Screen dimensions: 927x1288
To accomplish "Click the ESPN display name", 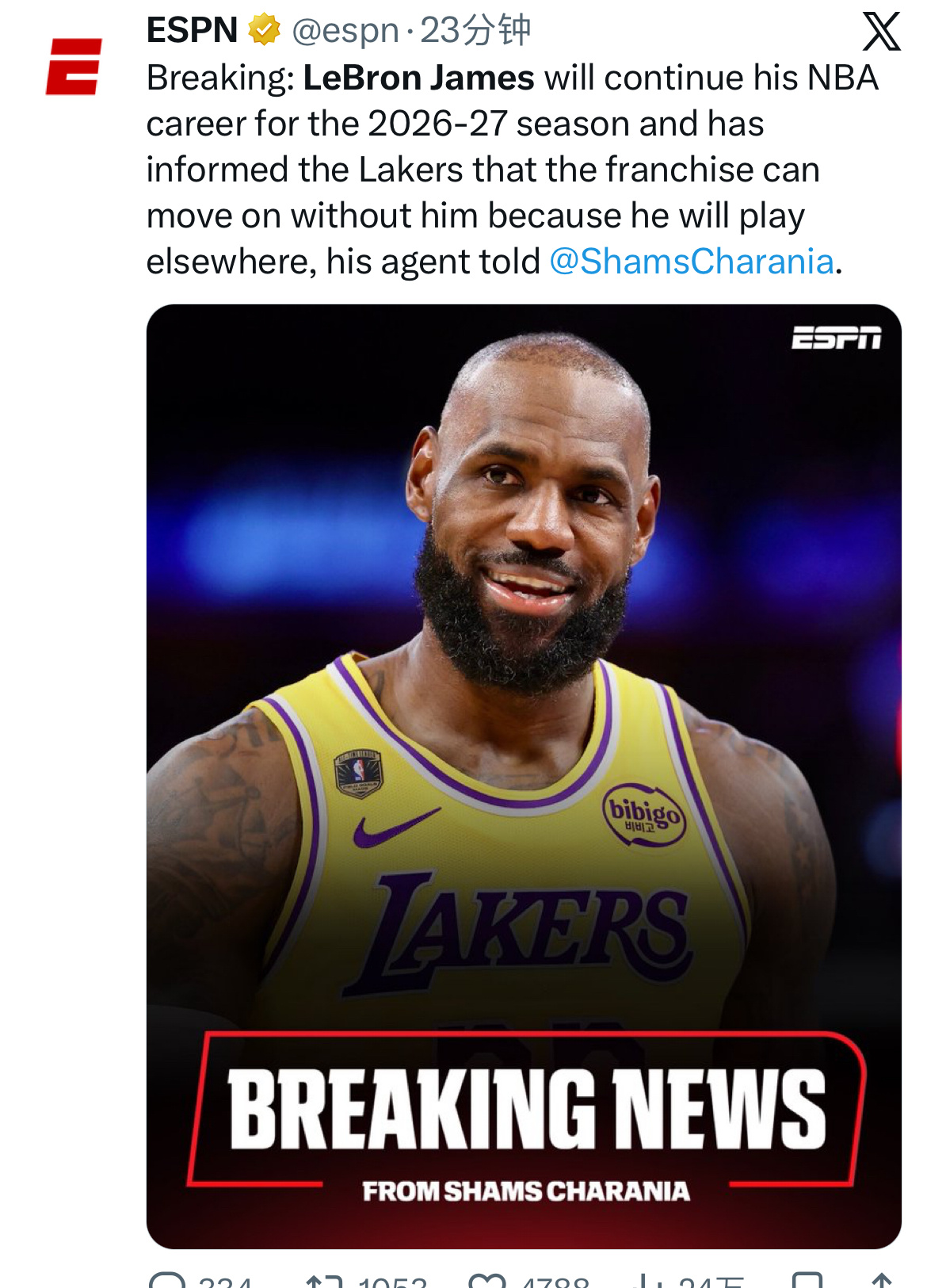I will click(x=193, y=30).
